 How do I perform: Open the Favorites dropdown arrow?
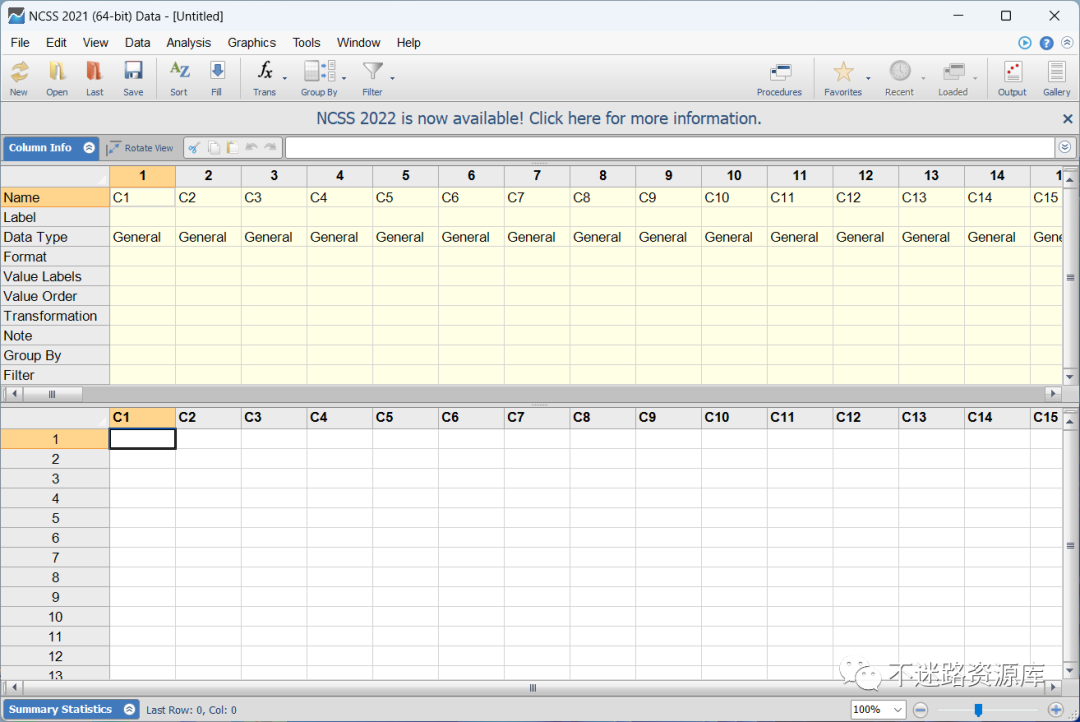point(869,79)
